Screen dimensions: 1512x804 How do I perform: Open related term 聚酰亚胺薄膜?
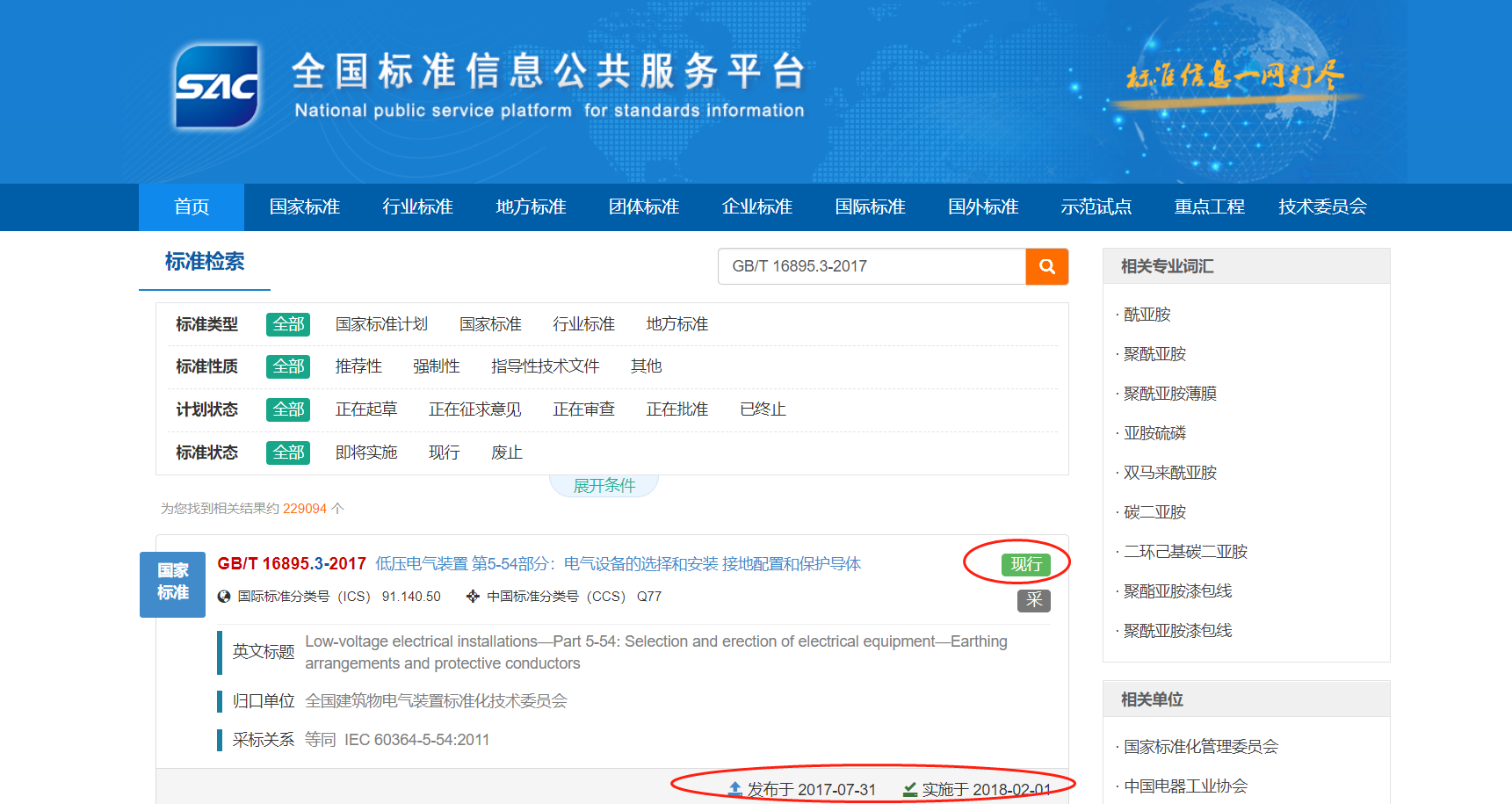1170,394
